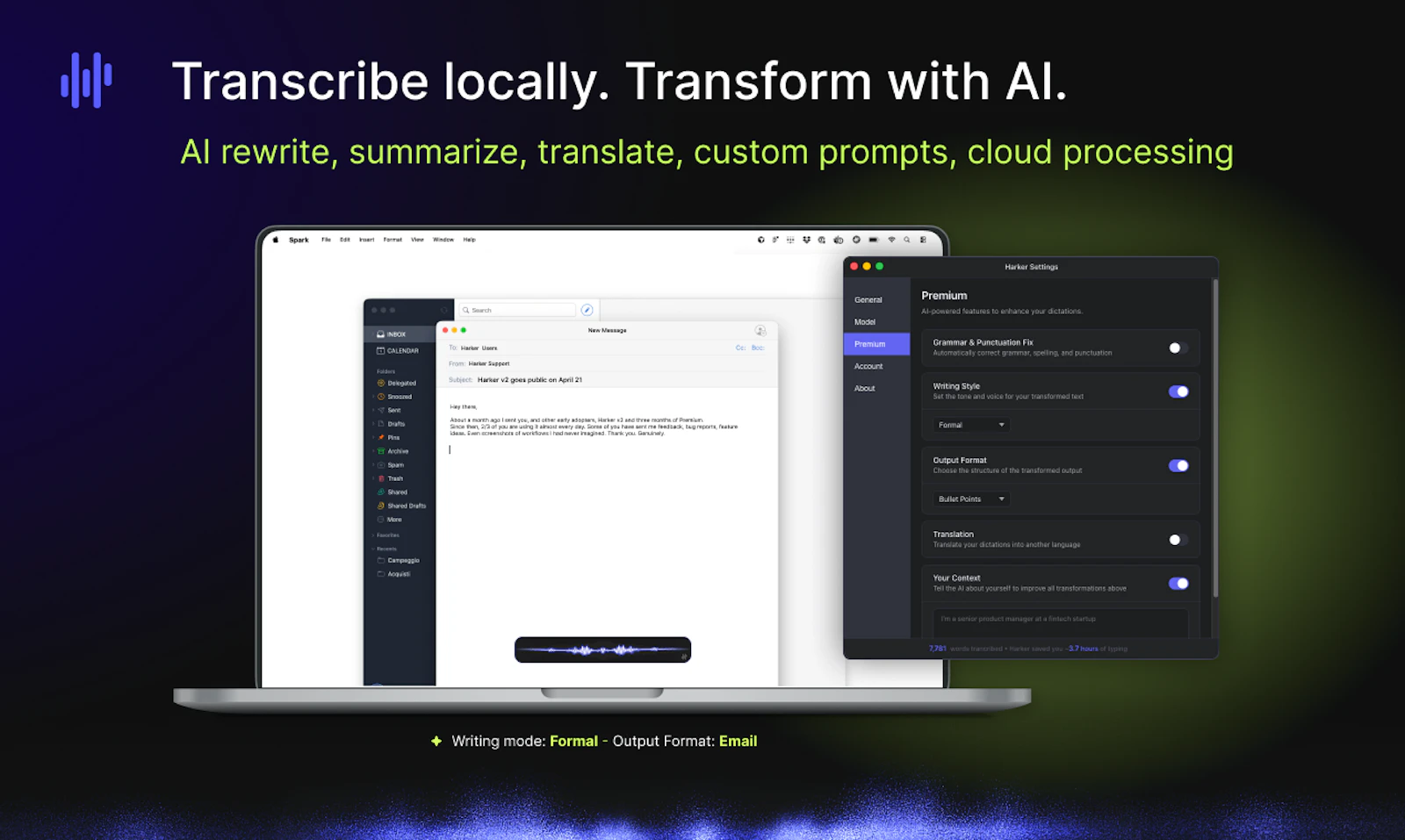Screen dimensions: 1405x840
Task: Enable Grammar & Punctuation Fix
Action: 1177,348
